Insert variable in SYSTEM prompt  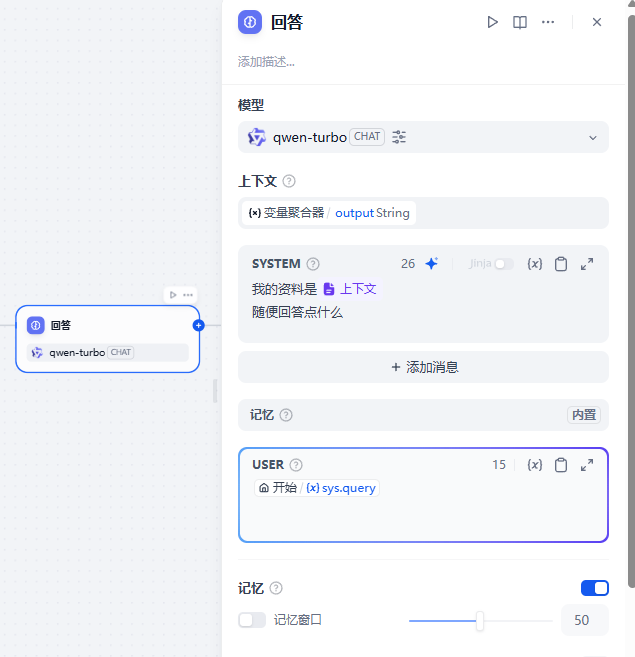535,264
